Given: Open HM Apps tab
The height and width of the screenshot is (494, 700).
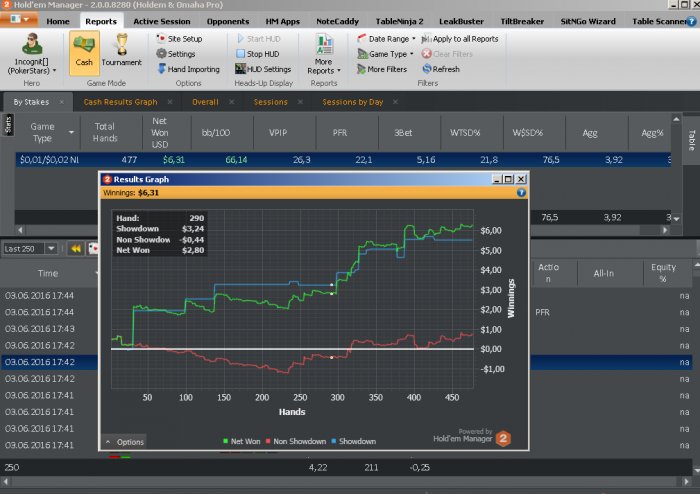Looking at the screenshot, I should [283, 21].
